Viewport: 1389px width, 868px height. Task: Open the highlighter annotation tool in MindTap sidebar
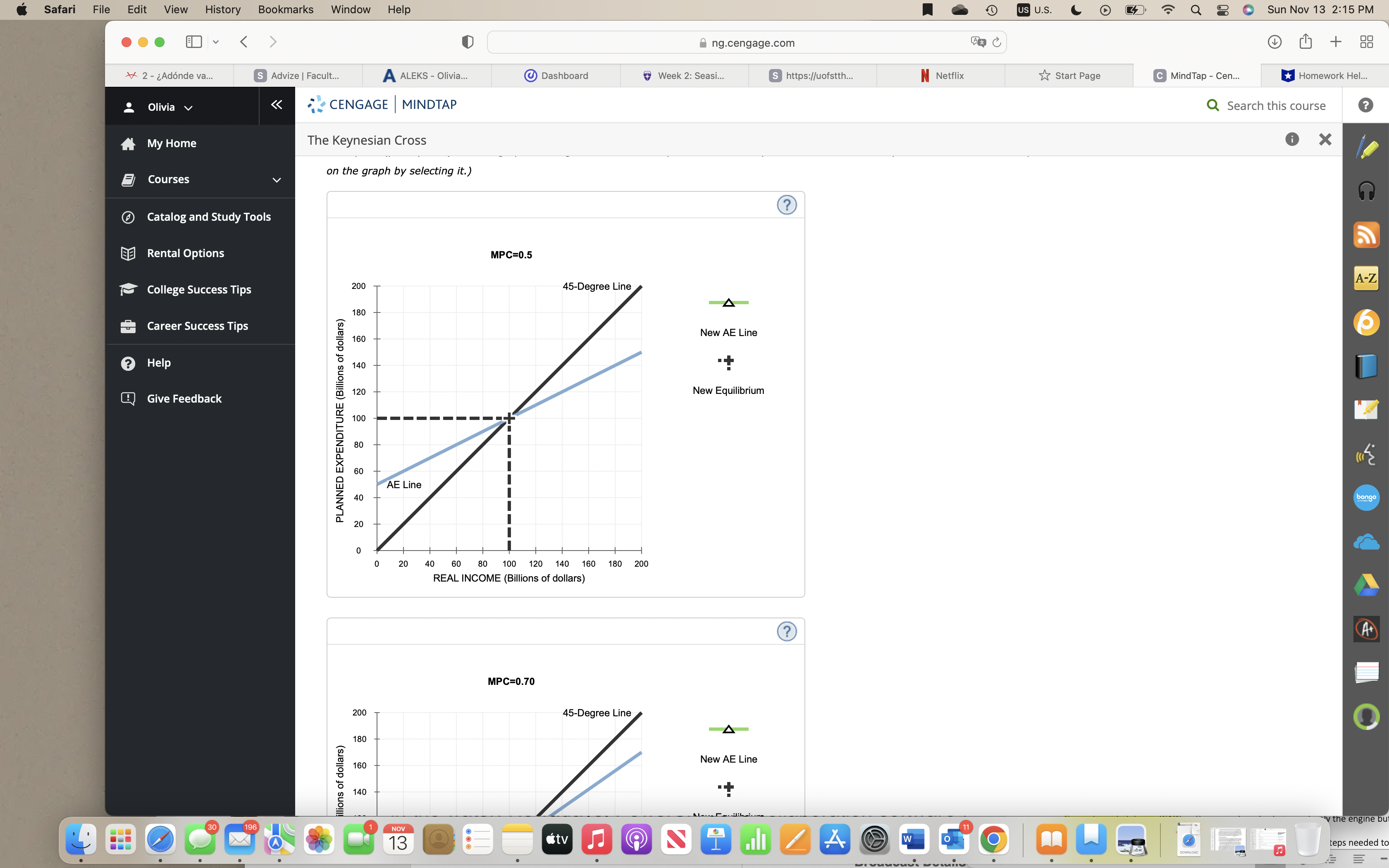1367,148
